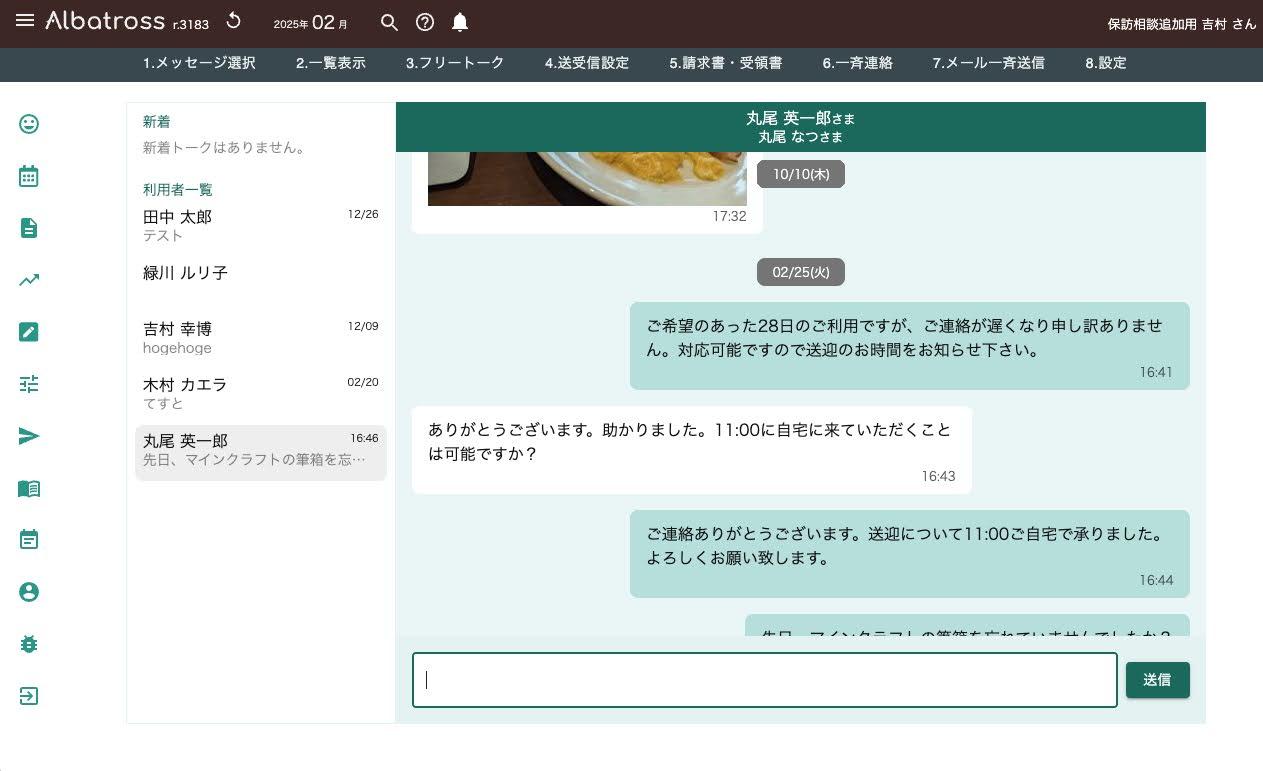Open the trending chart sidebar icon
1263x771 pixels.
click(29, 280)
